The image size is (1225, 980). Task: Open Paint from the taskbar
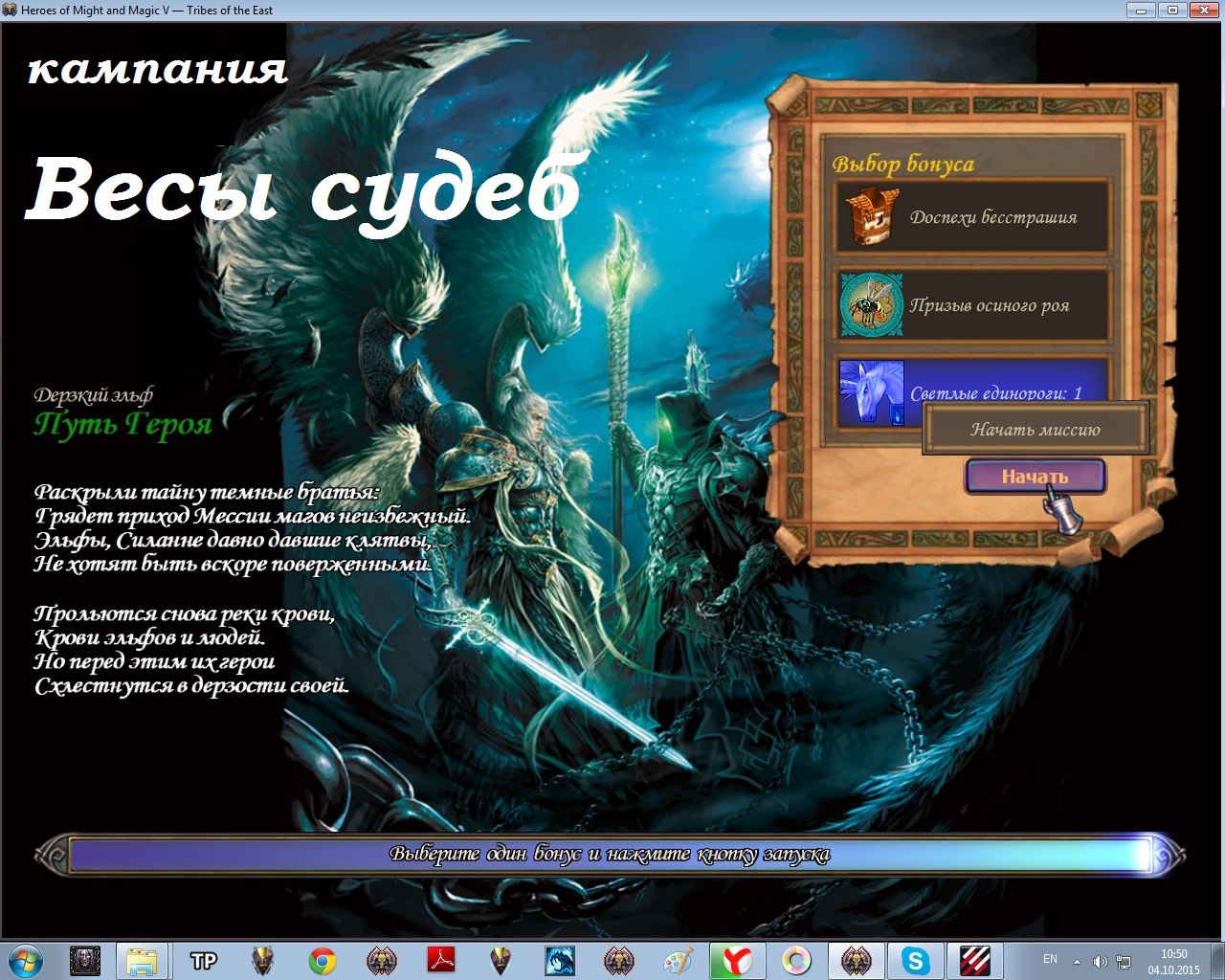(678, 960)
